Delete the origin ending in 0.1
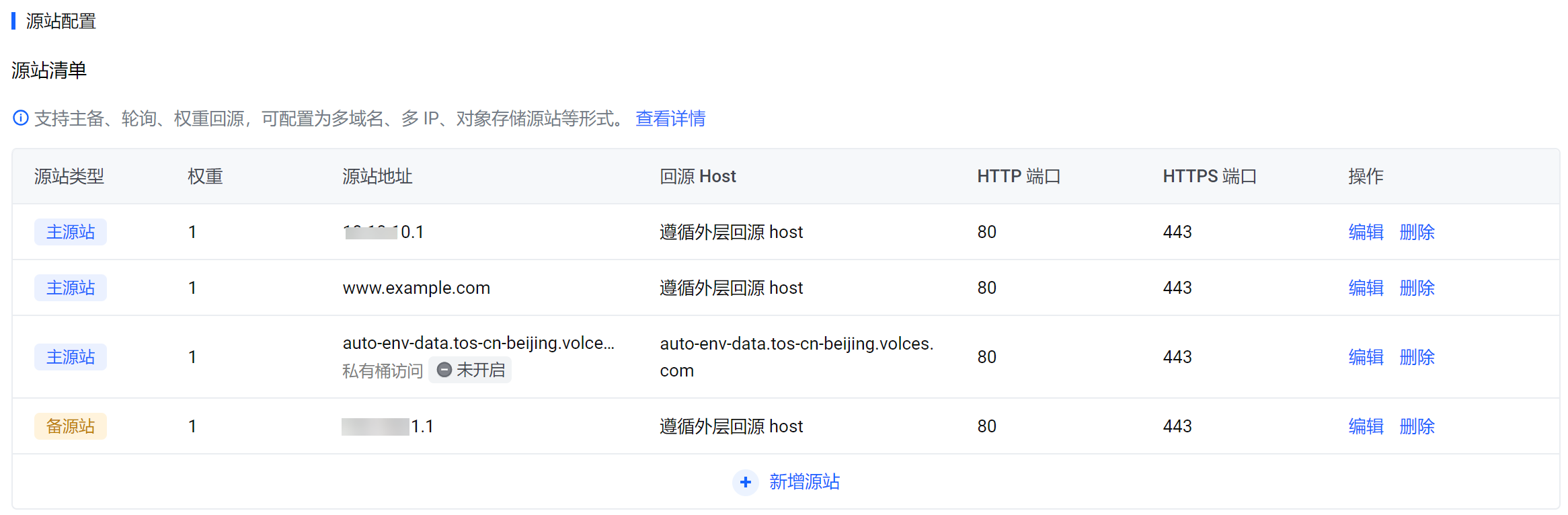The width and height of the screenshot is (1568, 515). click(x=1417, y=232)
